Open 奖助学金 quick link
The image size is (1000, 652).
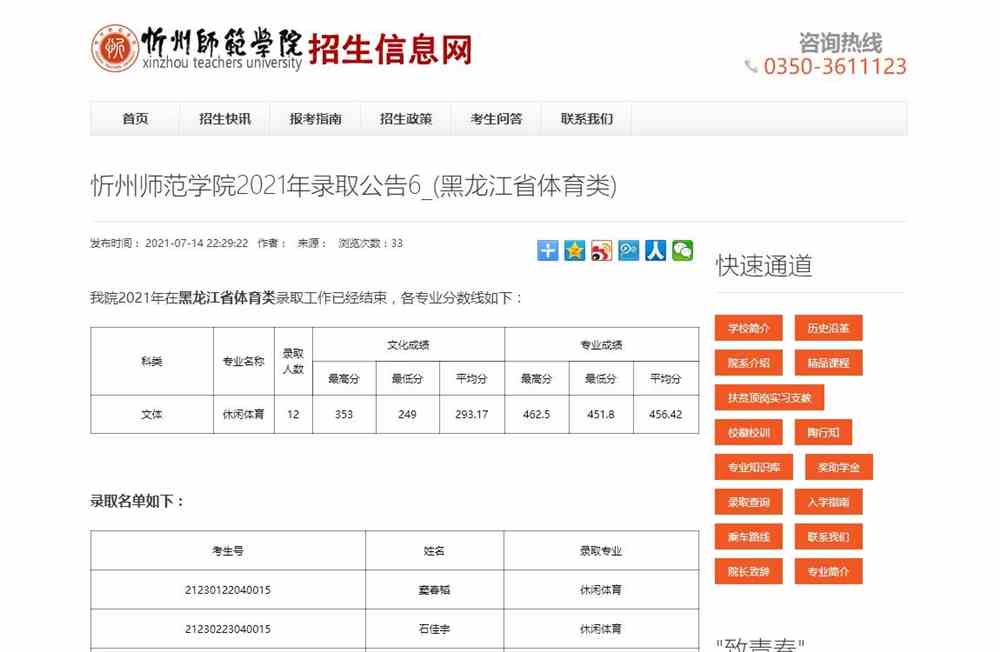click(x=839, y=467)
